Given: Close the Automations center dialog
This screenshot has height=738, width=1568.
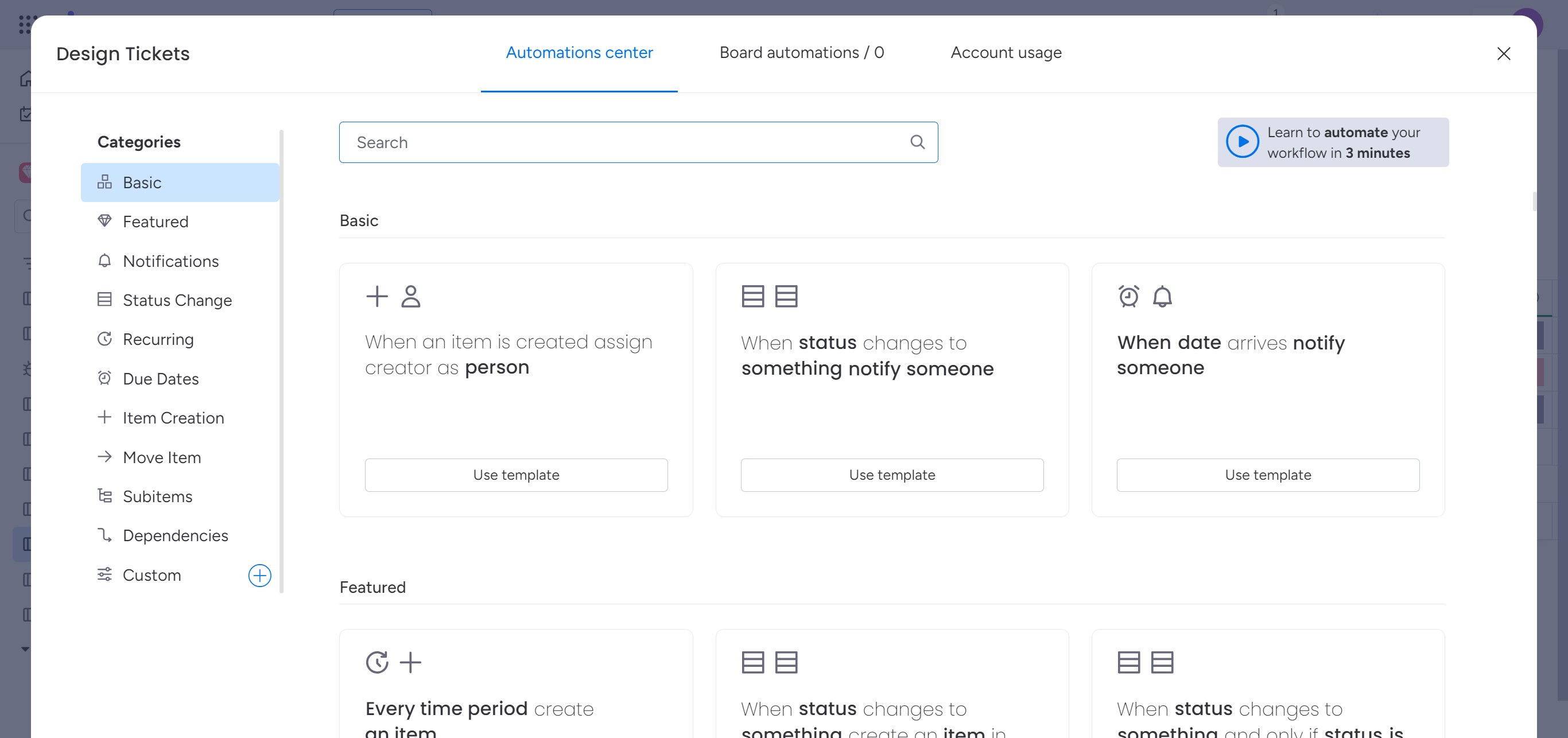Looking at the screenshot, I should pos(1503,54).
